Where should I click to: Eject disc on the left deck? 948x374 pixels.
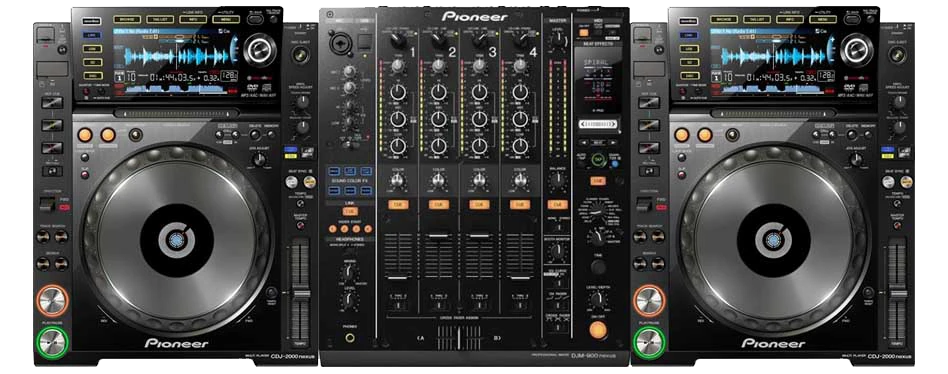(x=300, y=54)
